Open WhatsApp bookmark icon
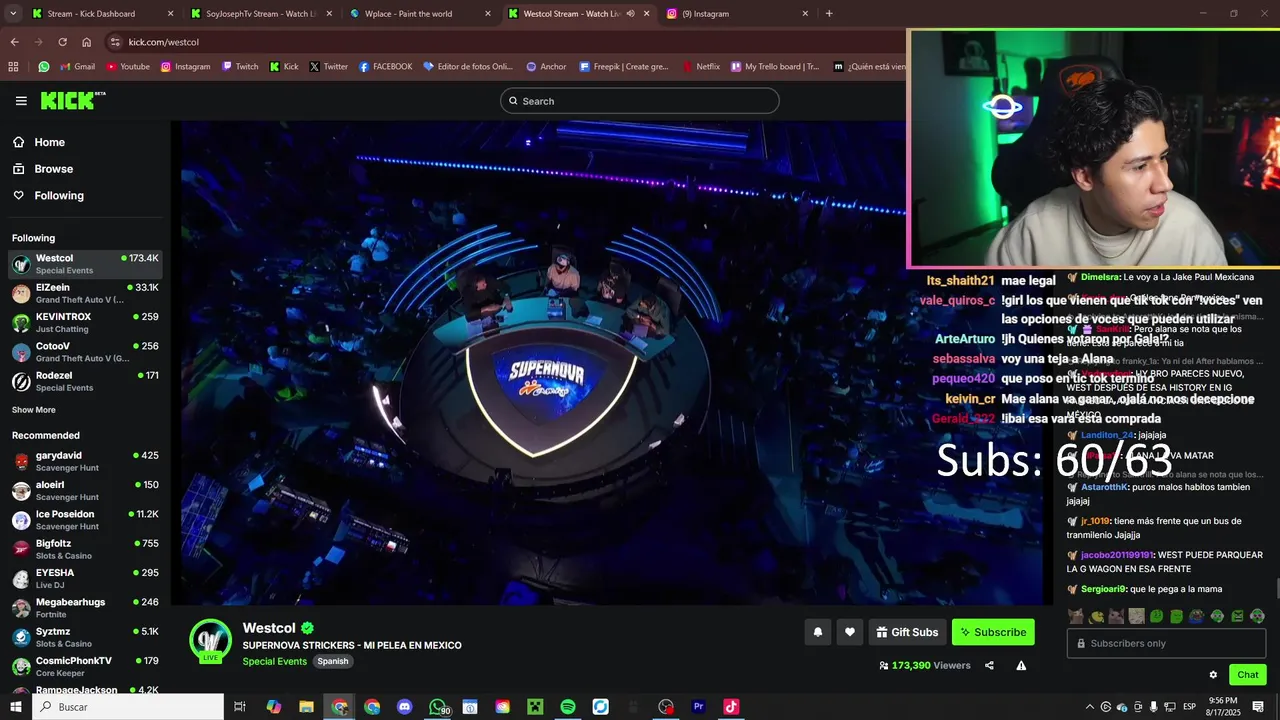The image size is (1280, 720). coord(44,67)
